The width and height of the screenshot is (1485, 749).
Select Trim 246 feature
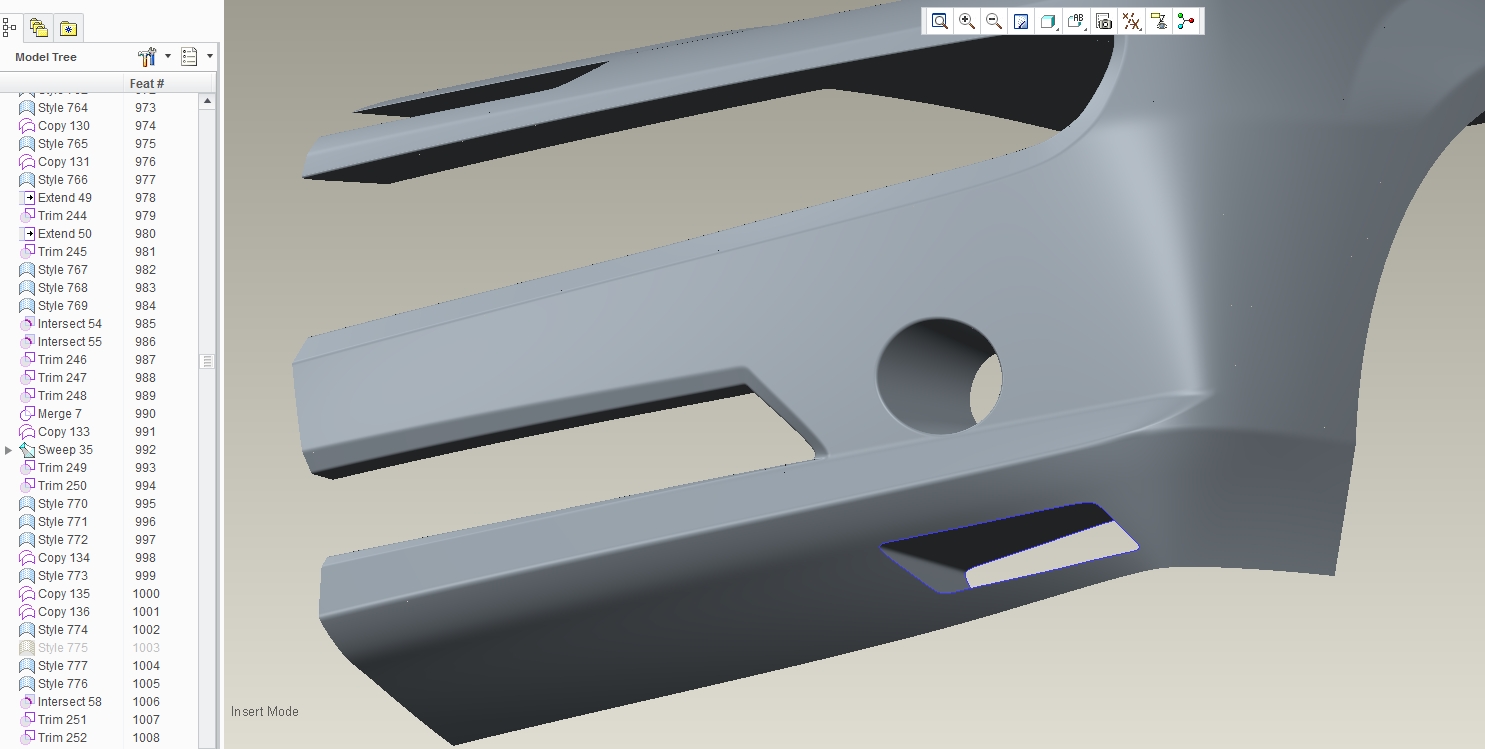pyautogui.click(x=62, y=360)
